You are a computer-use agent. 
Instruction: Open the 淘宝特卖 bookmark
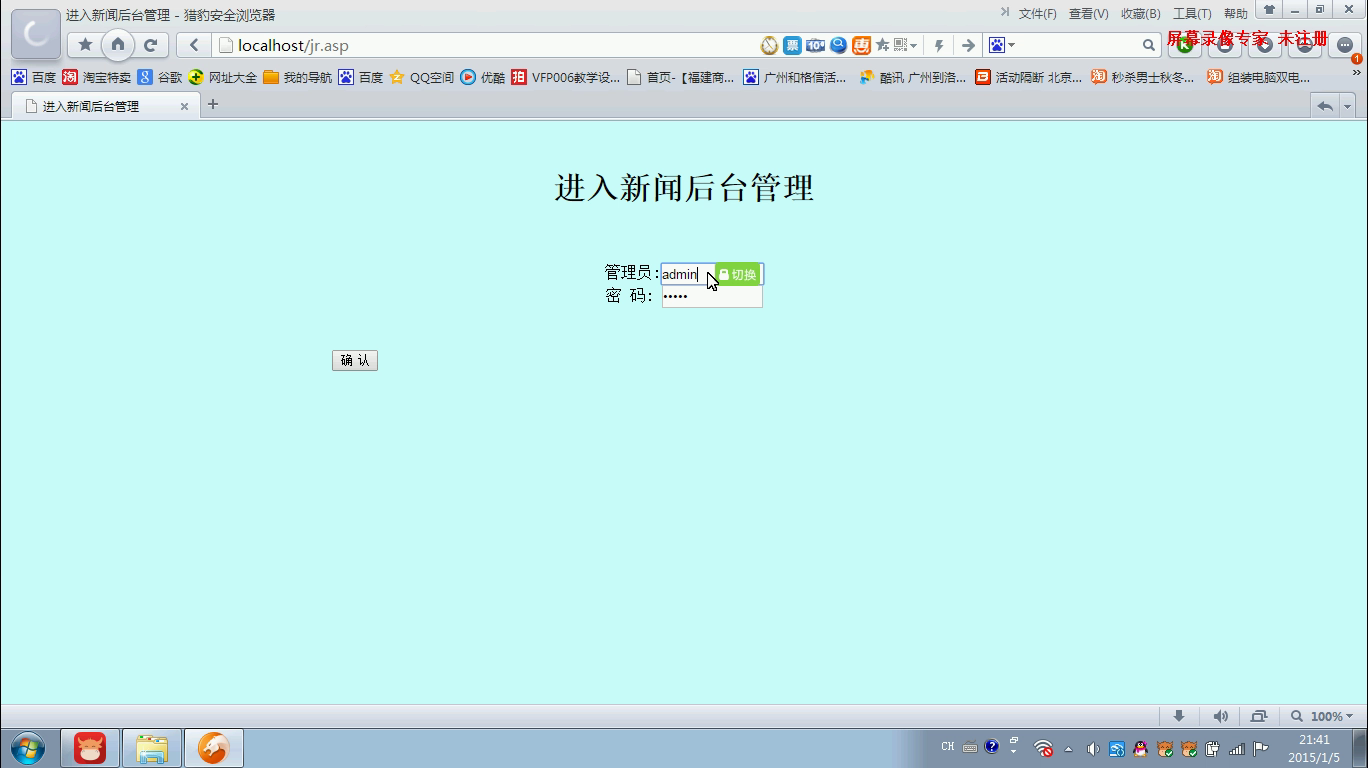[x=97, y=77]
